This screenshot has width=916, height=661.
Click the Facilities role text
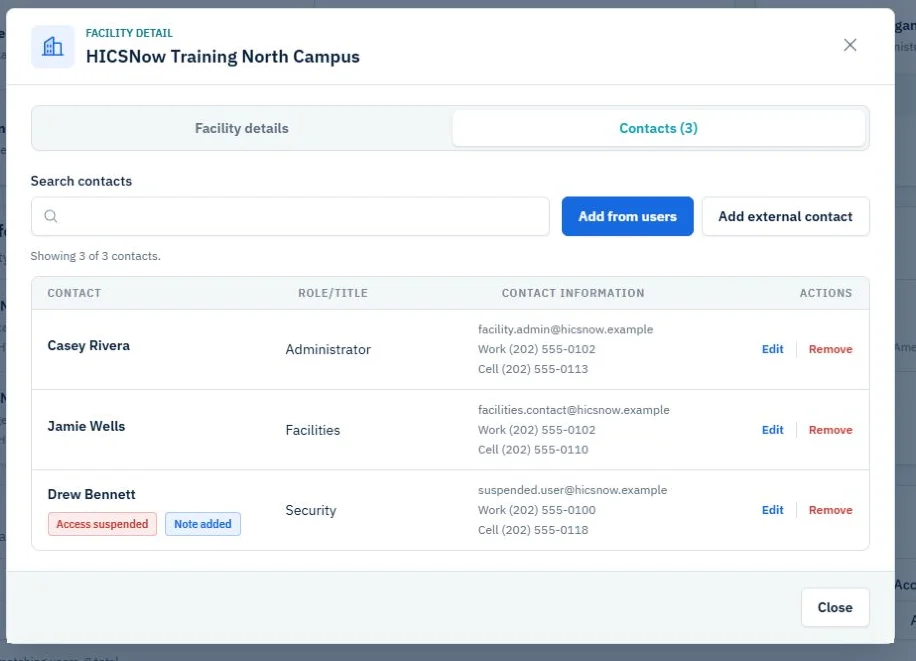(x=313, y=430)
